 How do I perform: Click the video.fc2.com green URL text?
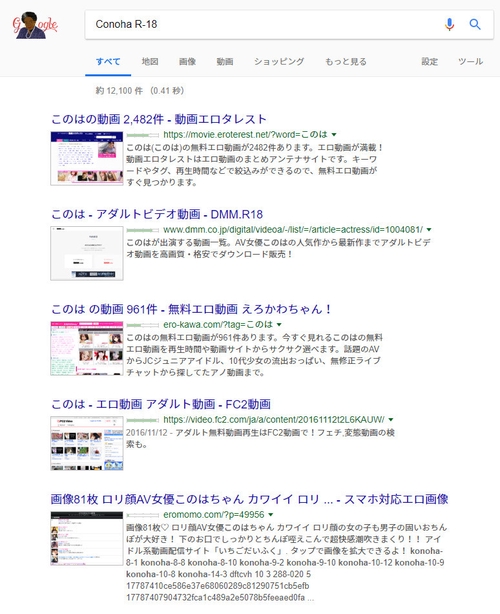274,420
